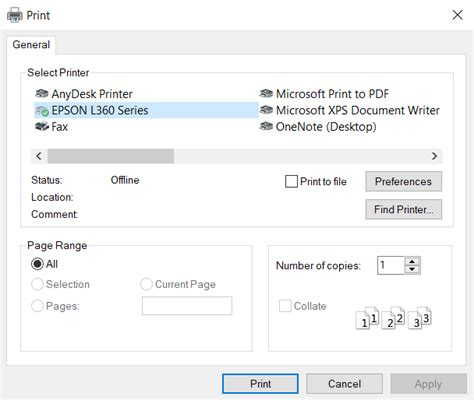Click the printer icon in title bar
Viewport: 474px width, 400px height.
(x=15, y=15)
